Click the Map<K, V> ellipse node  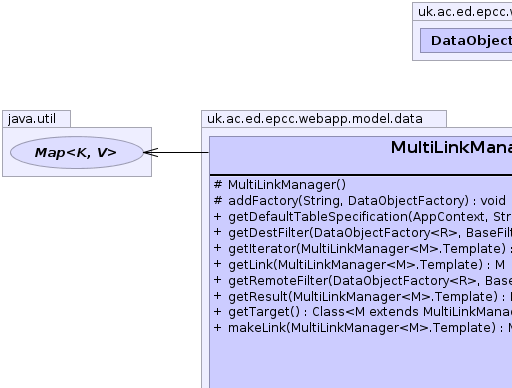[77, 152]
